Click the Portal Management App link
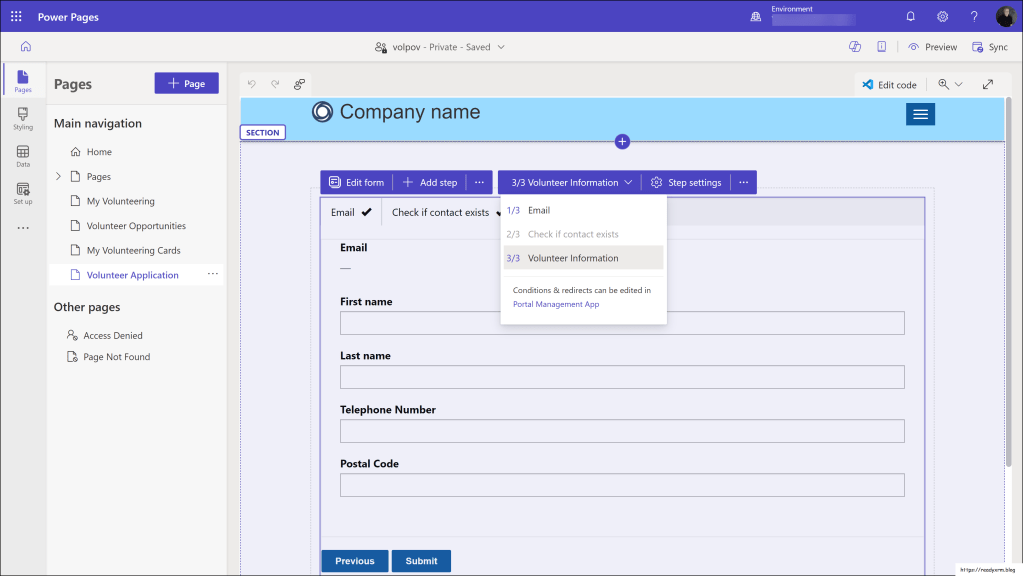This screenshot has width=1023, height=576. click(x=555, y=304)
